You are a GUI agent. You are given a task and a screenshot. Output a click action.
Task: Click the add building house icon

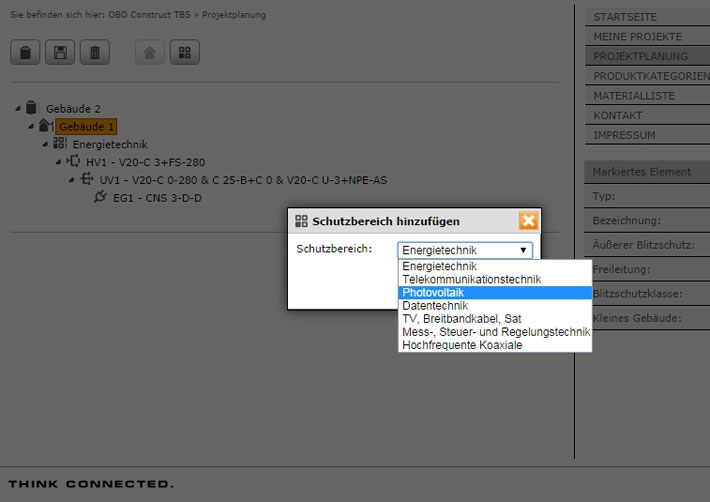coord(150,52)
